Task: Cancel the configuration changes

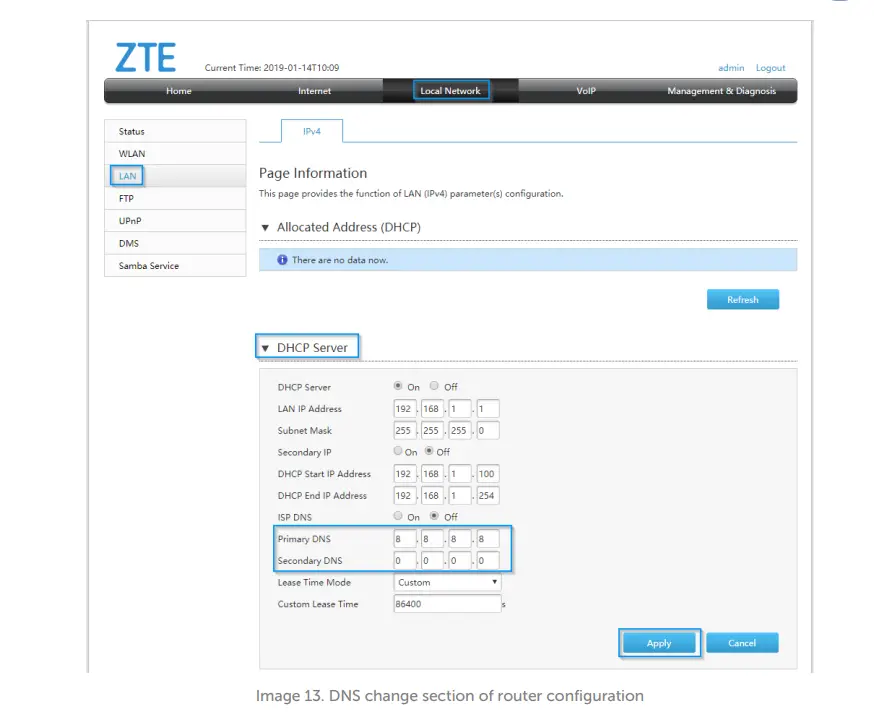Action: tap(742, 643)
